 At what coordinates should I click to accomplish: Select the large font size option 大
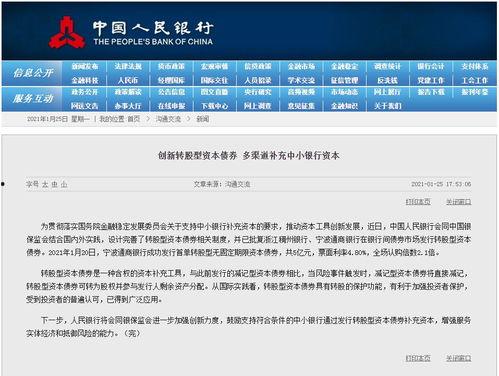[45, 184]
